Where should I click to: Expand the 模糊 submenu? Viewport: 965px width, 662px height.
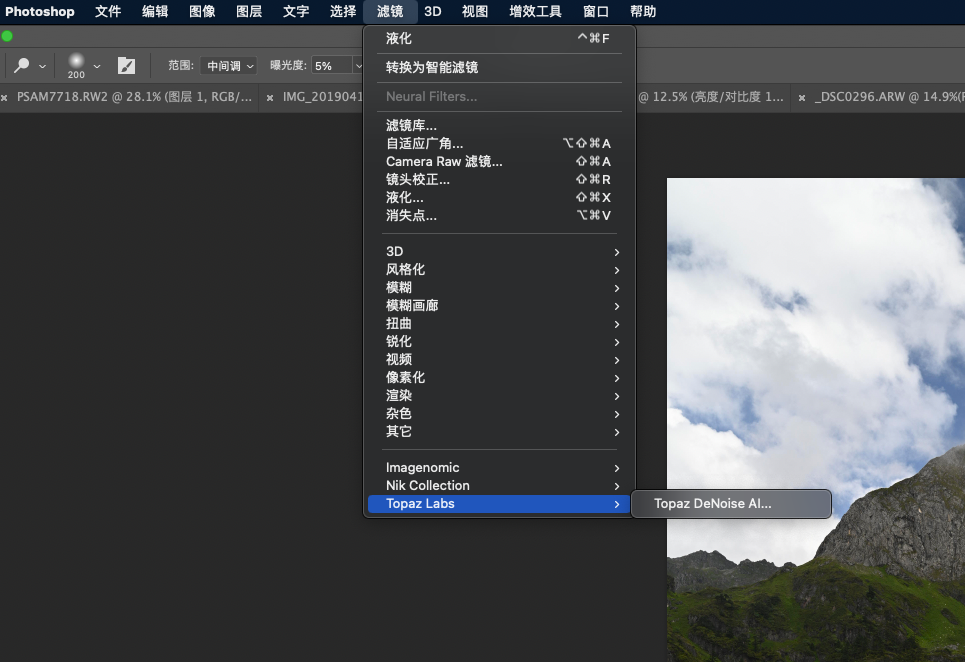point(499,287)
